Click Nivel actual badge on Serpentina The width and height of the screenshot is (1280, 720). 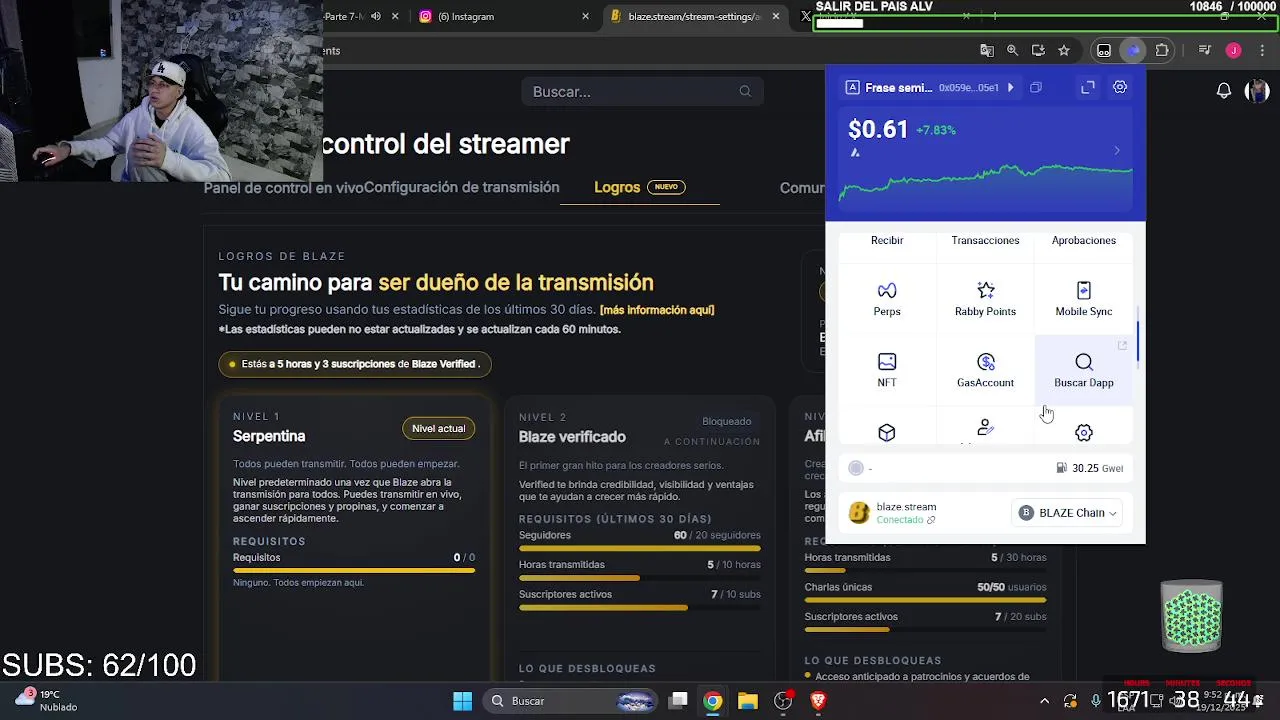click(x=439, y=428)
